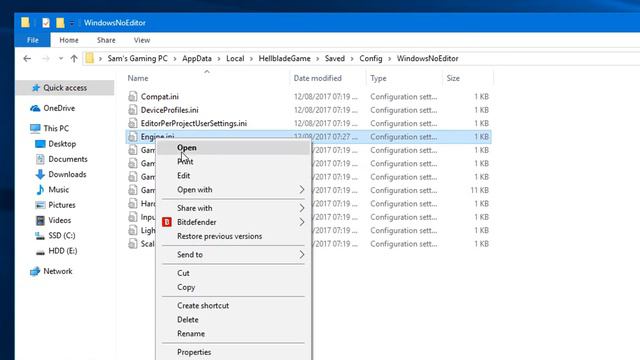The width and height of the screenshot is (640, 360).
Task: Click the address bar folder icon
Action: 89,58
